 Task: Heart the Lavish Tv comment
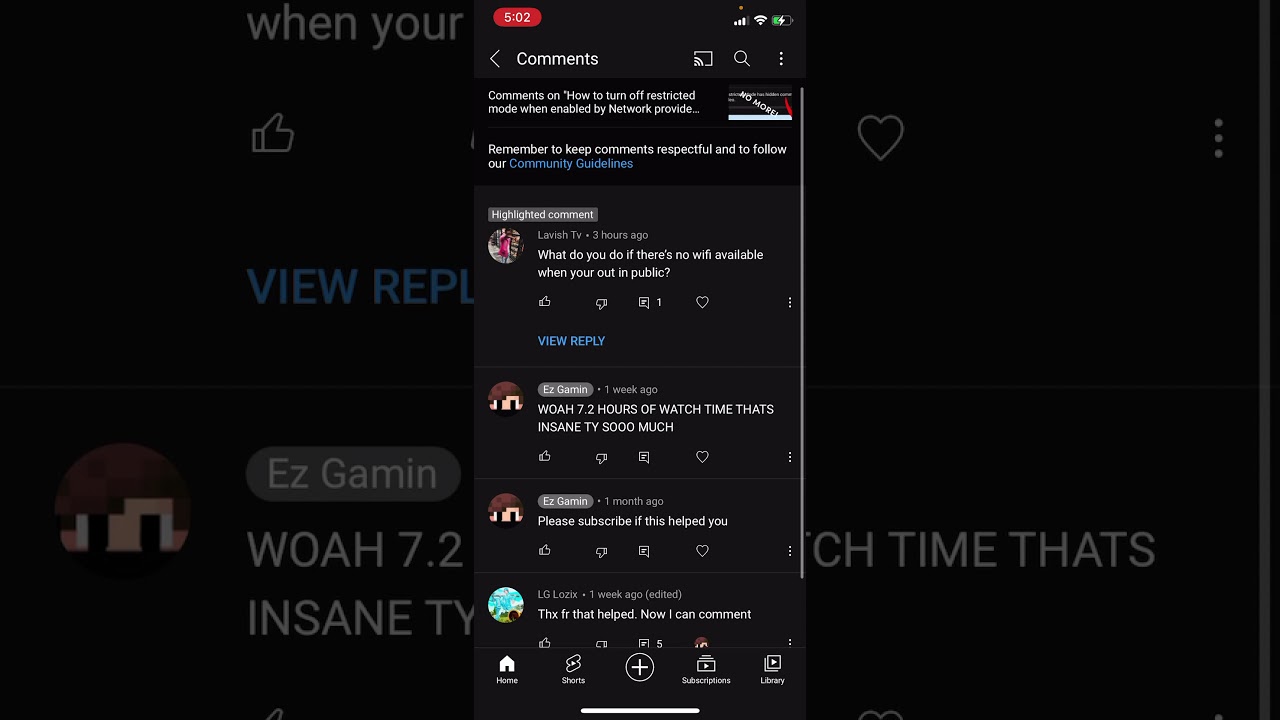tap(702, 302)
